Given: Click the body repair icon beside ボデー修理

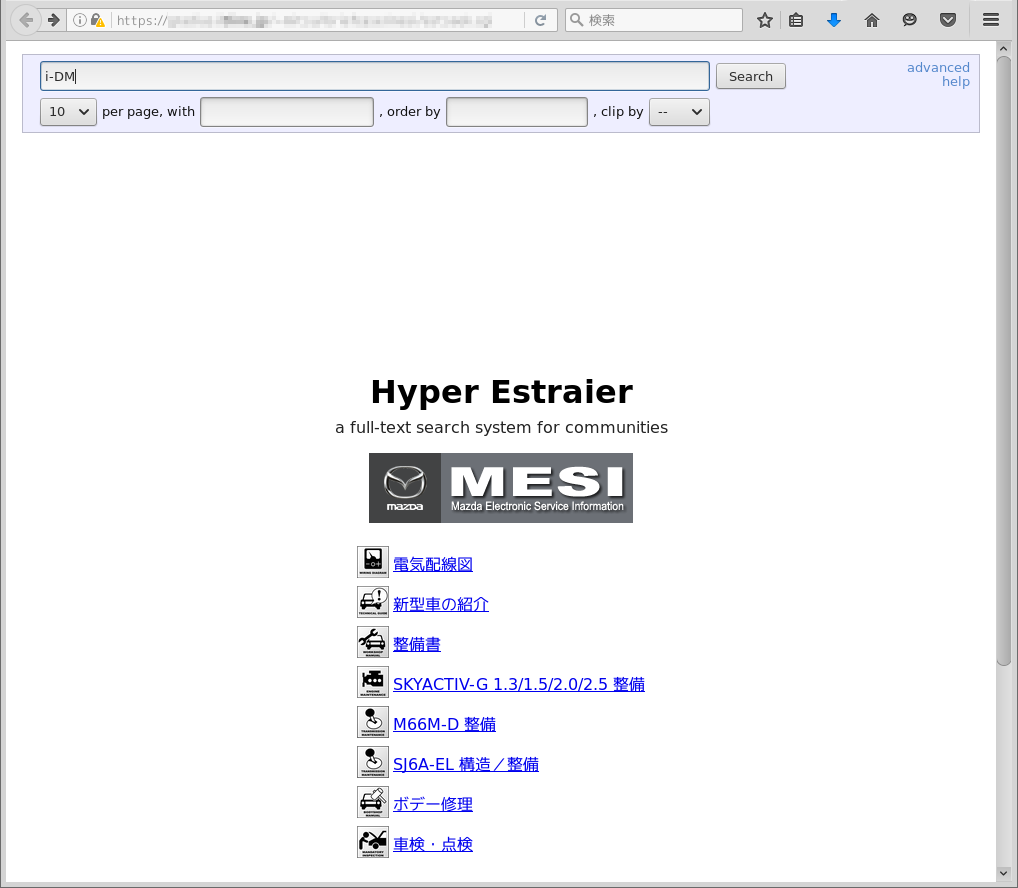Looking at the screenshot, I should pyautogui.click(x=372, y=802).
